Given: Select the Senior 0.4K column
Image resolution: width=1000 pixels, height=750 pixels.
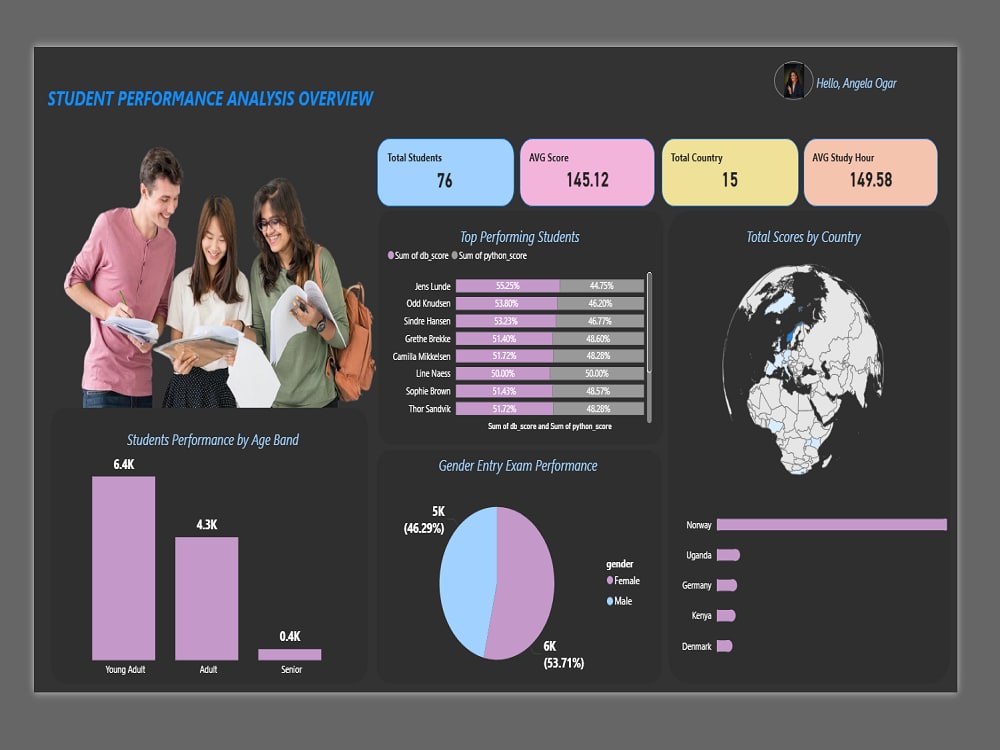Looking at the screenshot, I should (x=290, y=654).
